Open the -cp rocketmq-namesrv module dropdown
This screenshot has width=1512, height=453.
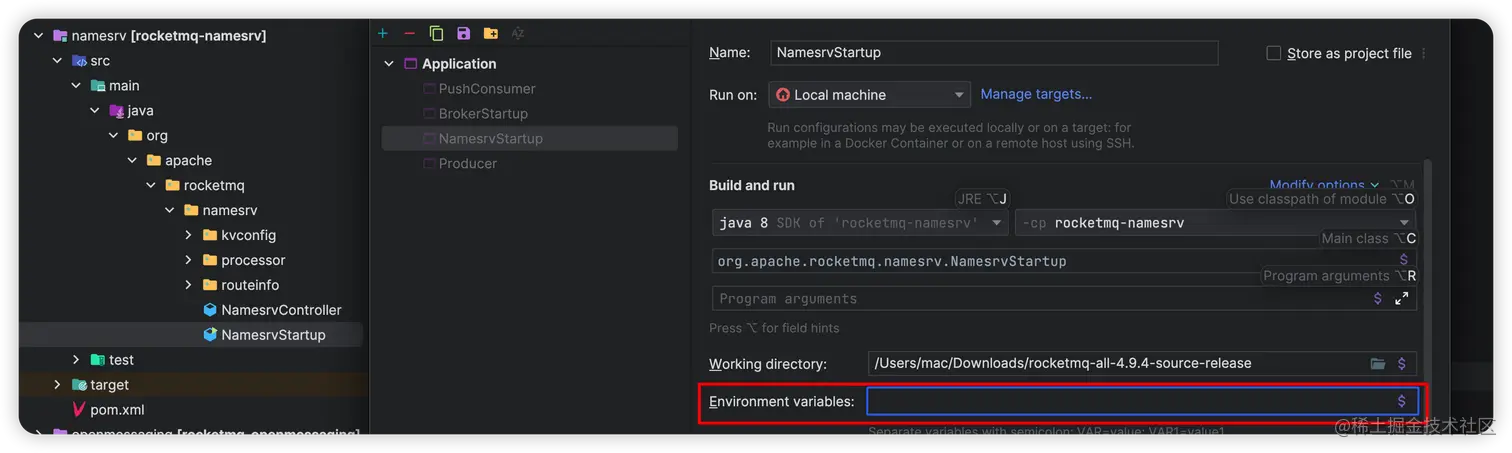point(1216,223)
